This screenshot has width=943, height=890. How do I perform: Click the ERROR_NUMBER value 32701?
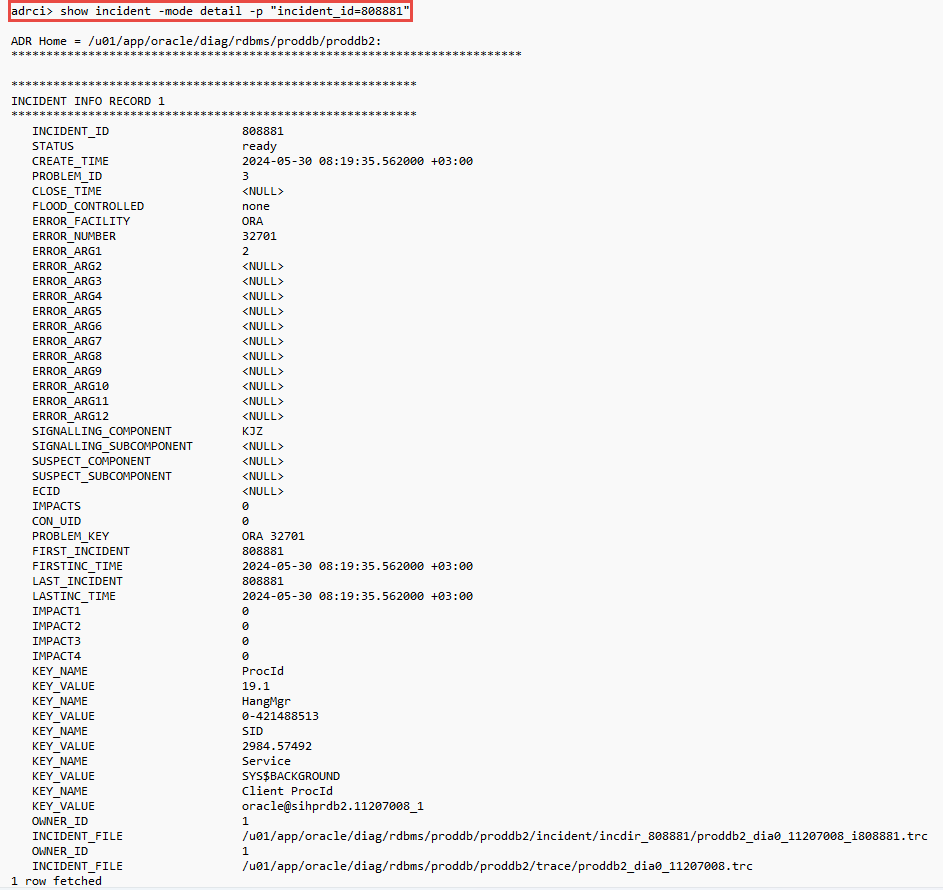click(259, 236)
